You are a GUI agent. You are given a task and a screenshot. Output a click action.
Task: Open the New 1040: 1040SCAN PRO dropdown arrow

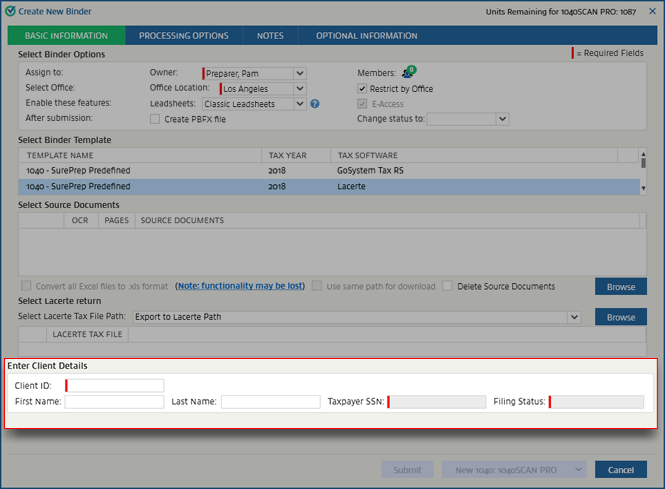[578, 469]
